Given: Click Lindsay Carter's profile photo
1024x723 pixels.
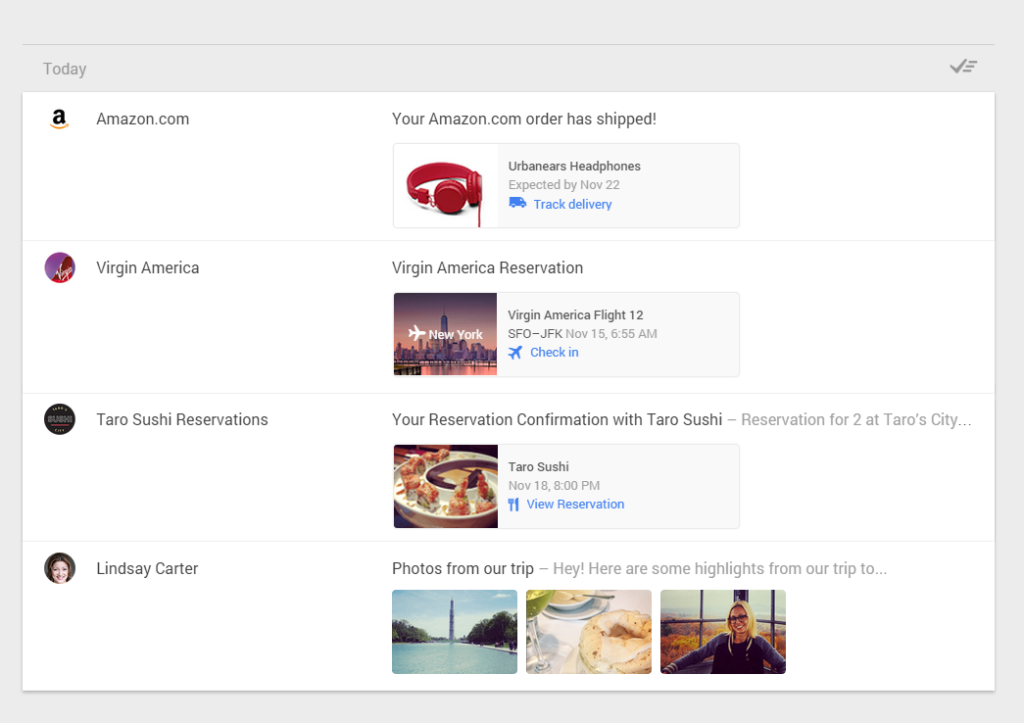Looking at the screenshot, I should pyautogui.click(x=59, y=568).
